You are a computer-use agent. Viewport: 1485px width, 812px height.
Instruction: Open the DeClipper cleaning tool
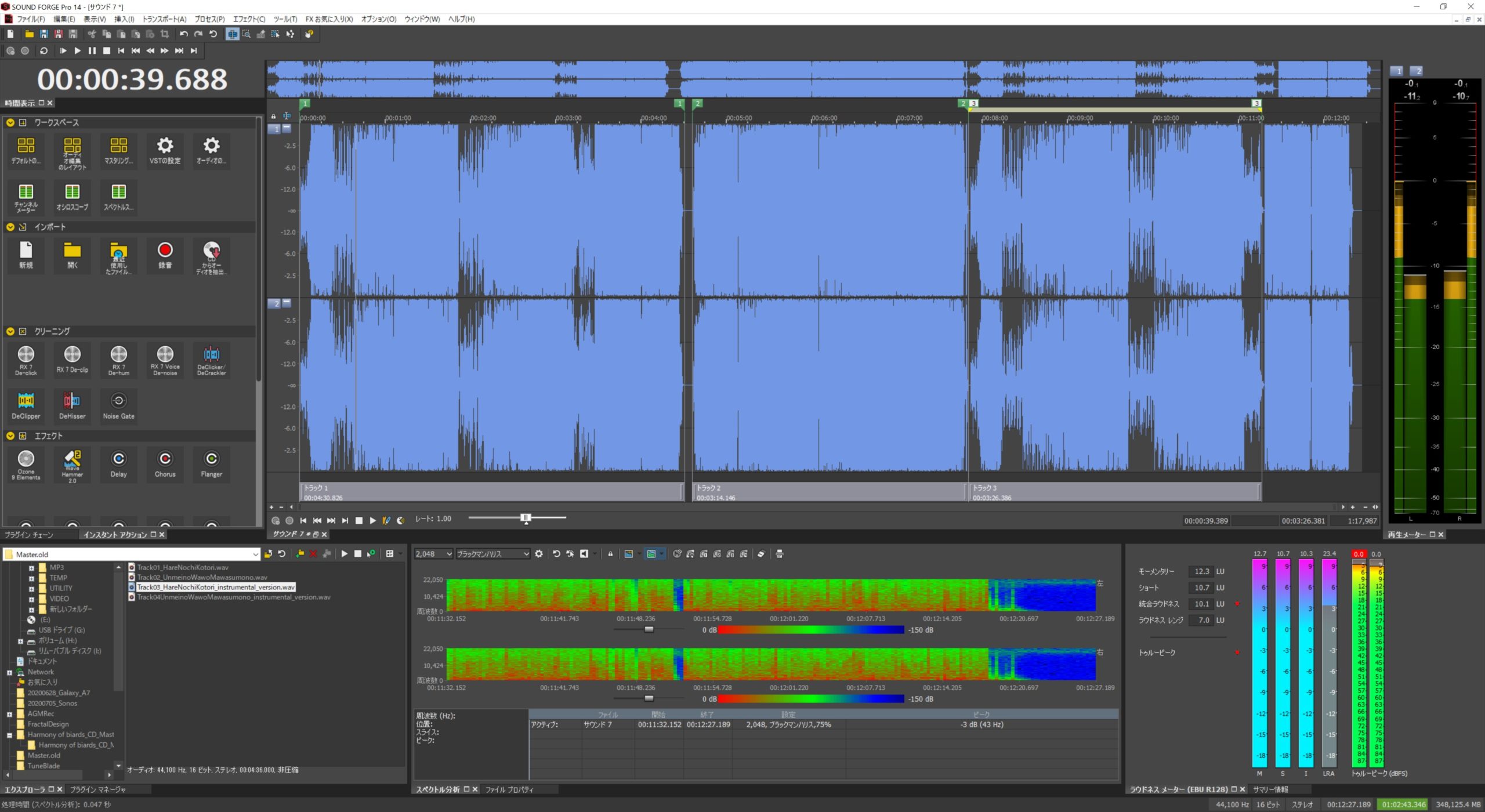[26, 405]
